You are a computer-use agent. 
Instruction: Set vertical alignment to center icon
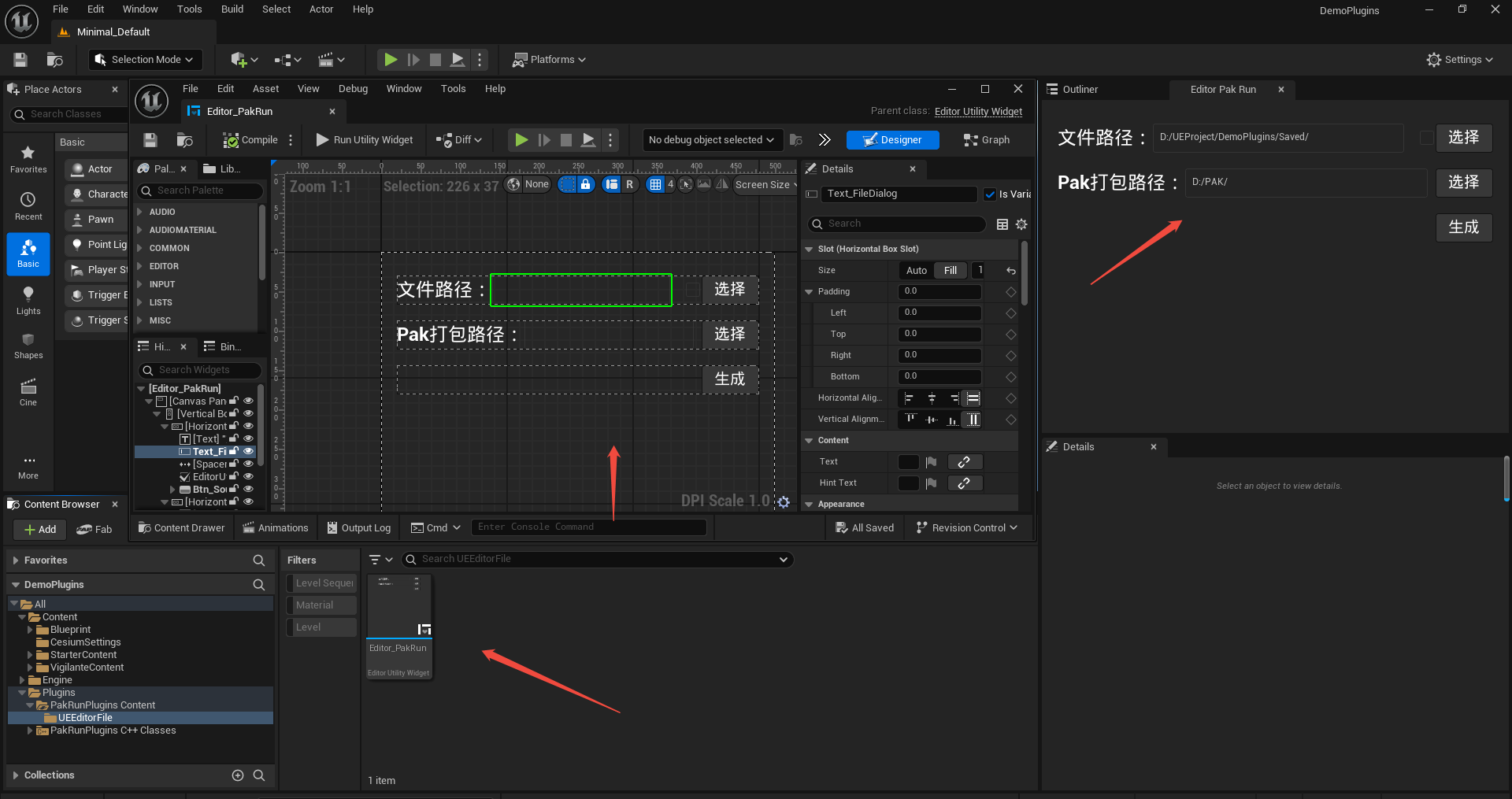[931, 420]
